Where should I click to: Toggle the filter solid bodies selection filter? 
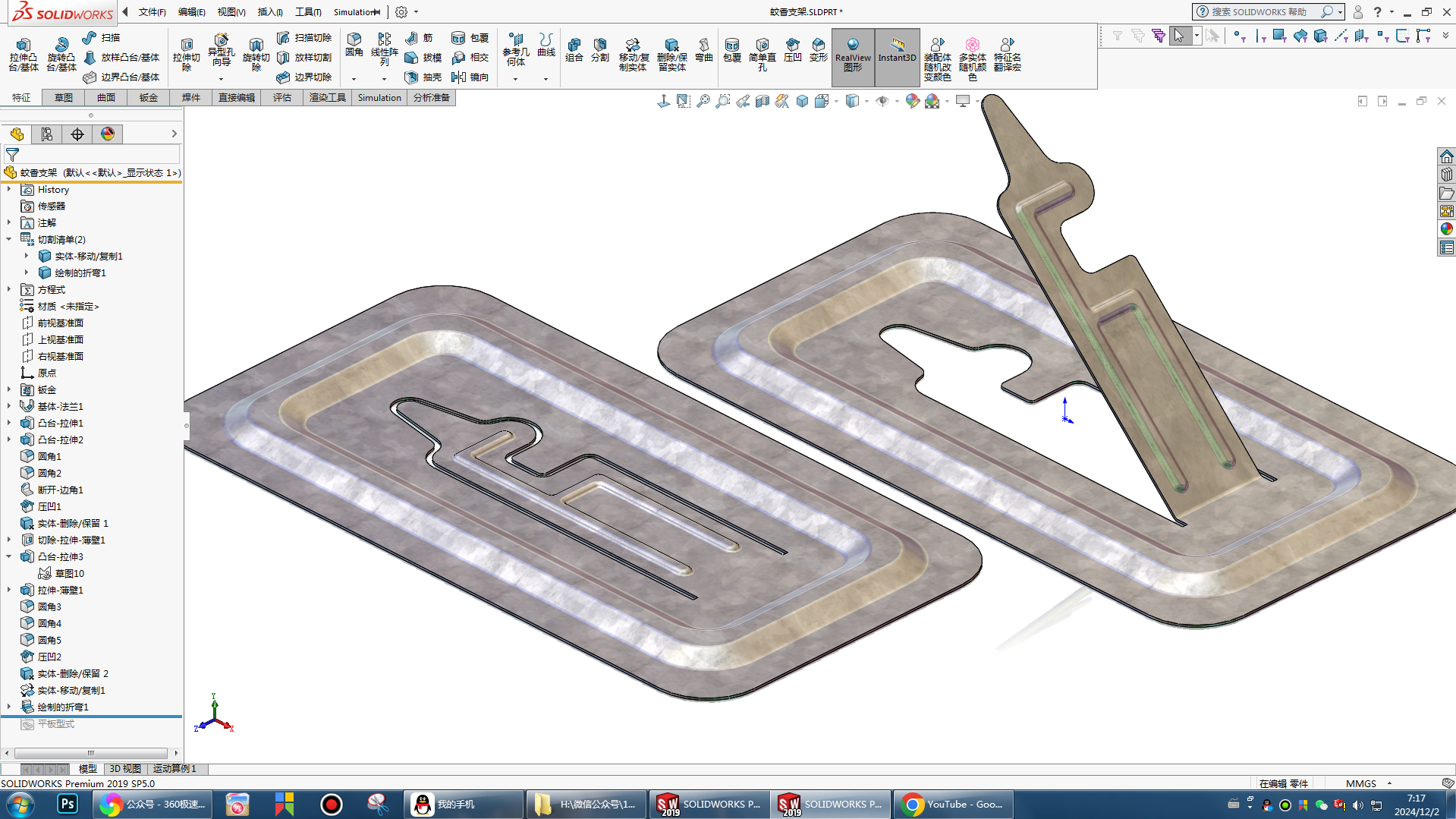click(x=1321, y=36)
